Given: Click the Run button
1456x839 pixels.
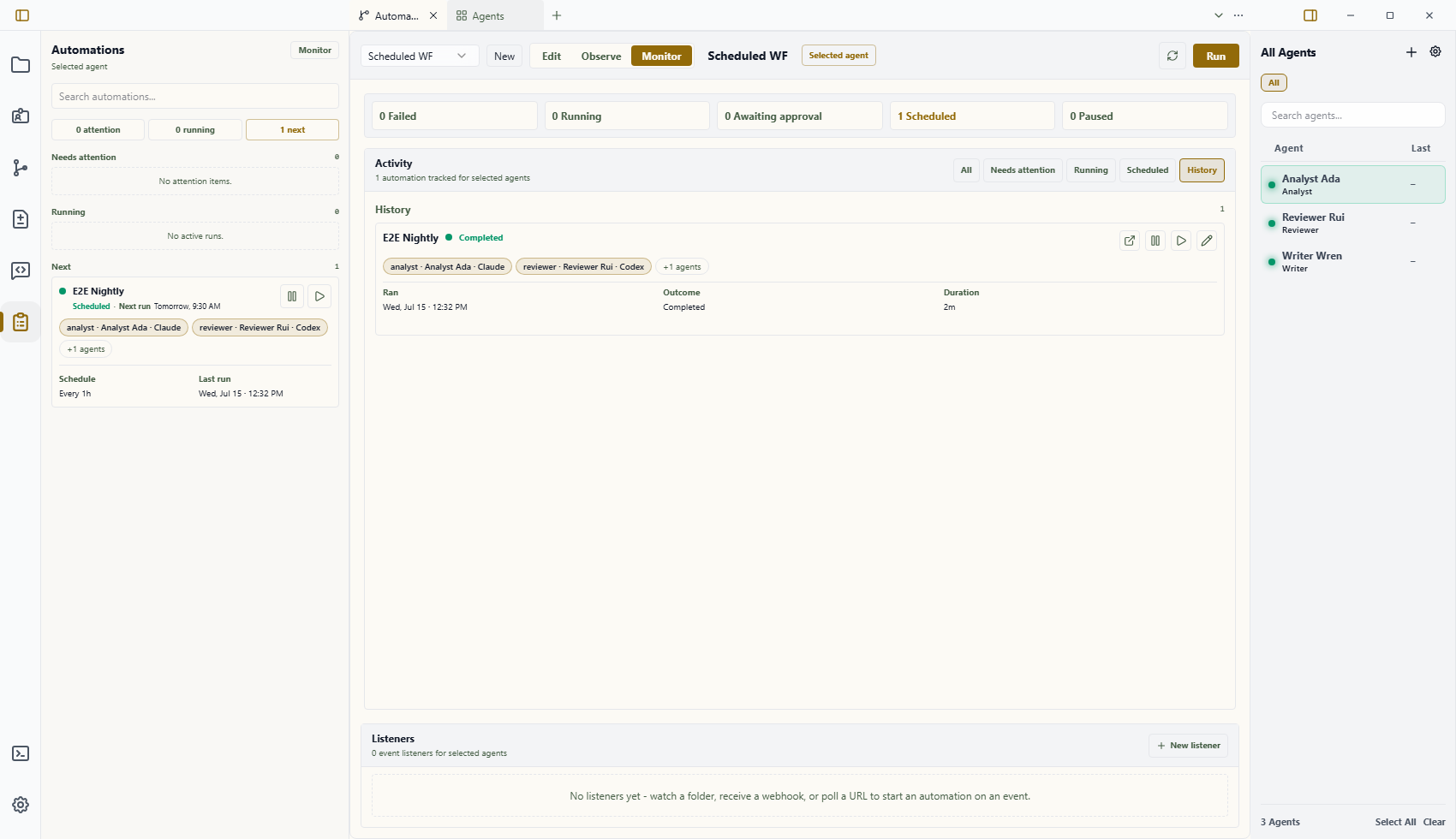Looking at the screenshot, I should pos(1216,56).
